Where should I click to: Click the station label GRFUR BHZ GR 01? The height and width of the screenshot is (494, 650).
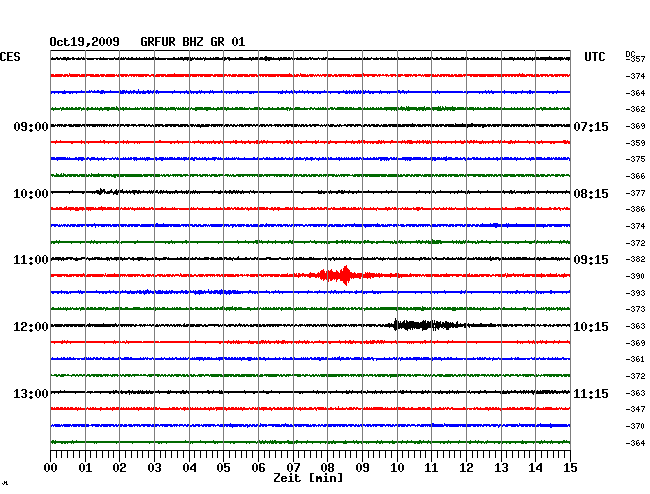click(193, 42)
